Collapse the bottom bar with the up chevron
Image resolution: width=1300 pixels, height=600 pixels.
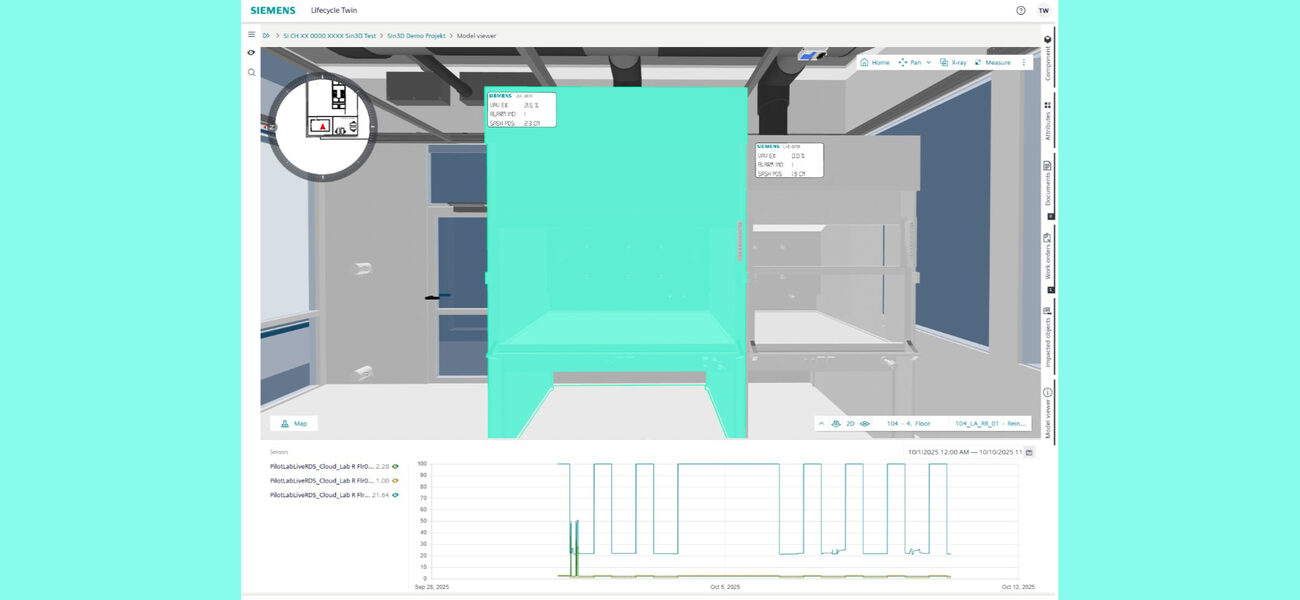822,423
